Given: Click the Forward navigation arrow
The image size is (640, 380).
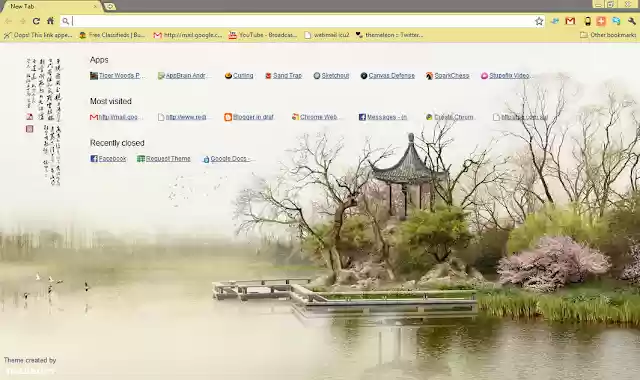Looking at the screenshot, I should (22, 21).
